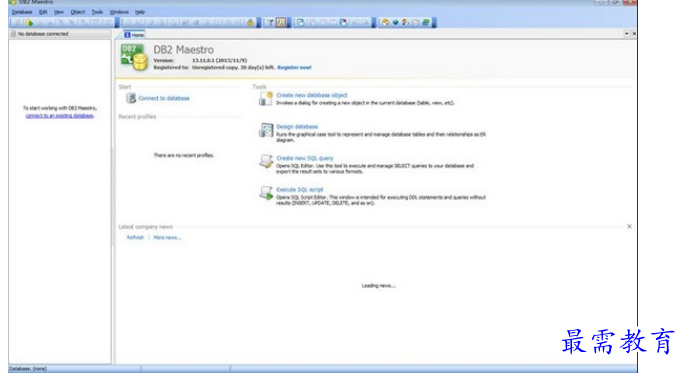Click the Create new SQL query icon

pyautogui.click(x=266, y=161)
